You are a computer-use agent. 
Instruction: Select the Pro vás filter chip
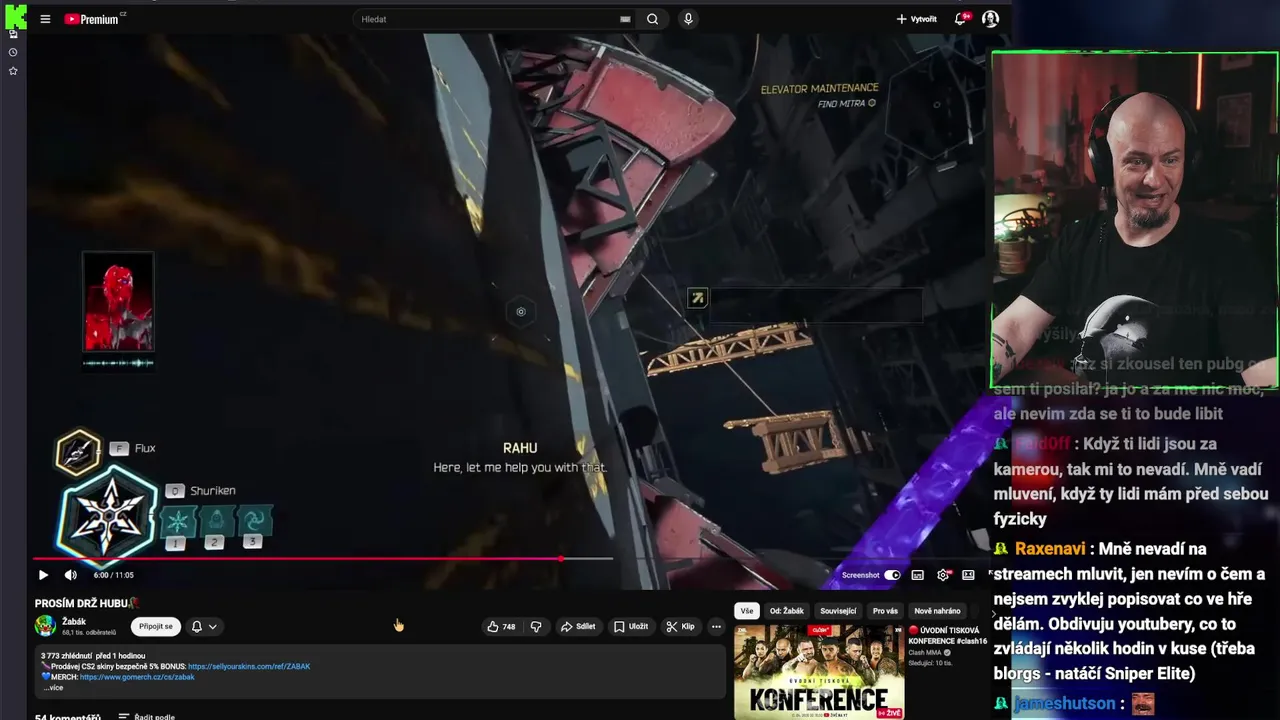click(x=885, y=611)
